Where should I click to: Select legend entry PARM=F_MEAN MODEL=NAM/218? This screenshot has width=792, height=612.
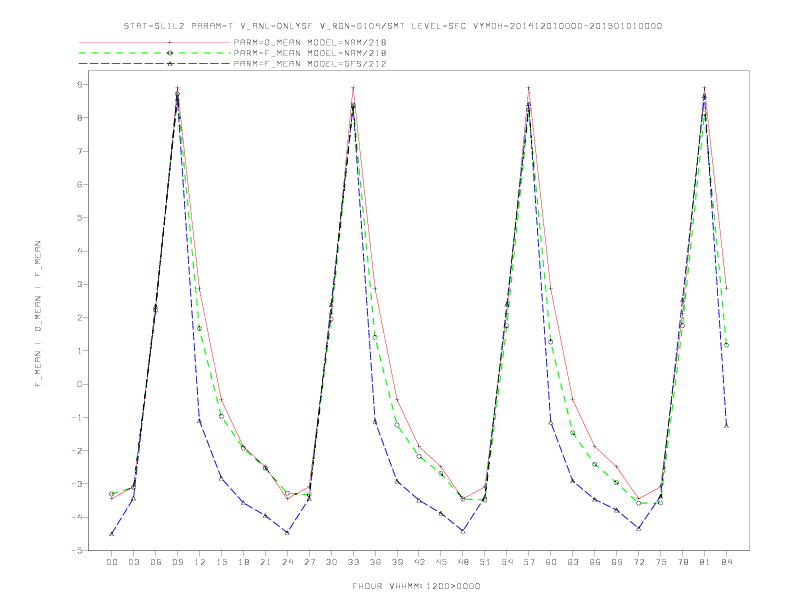[x=310, y=53]
